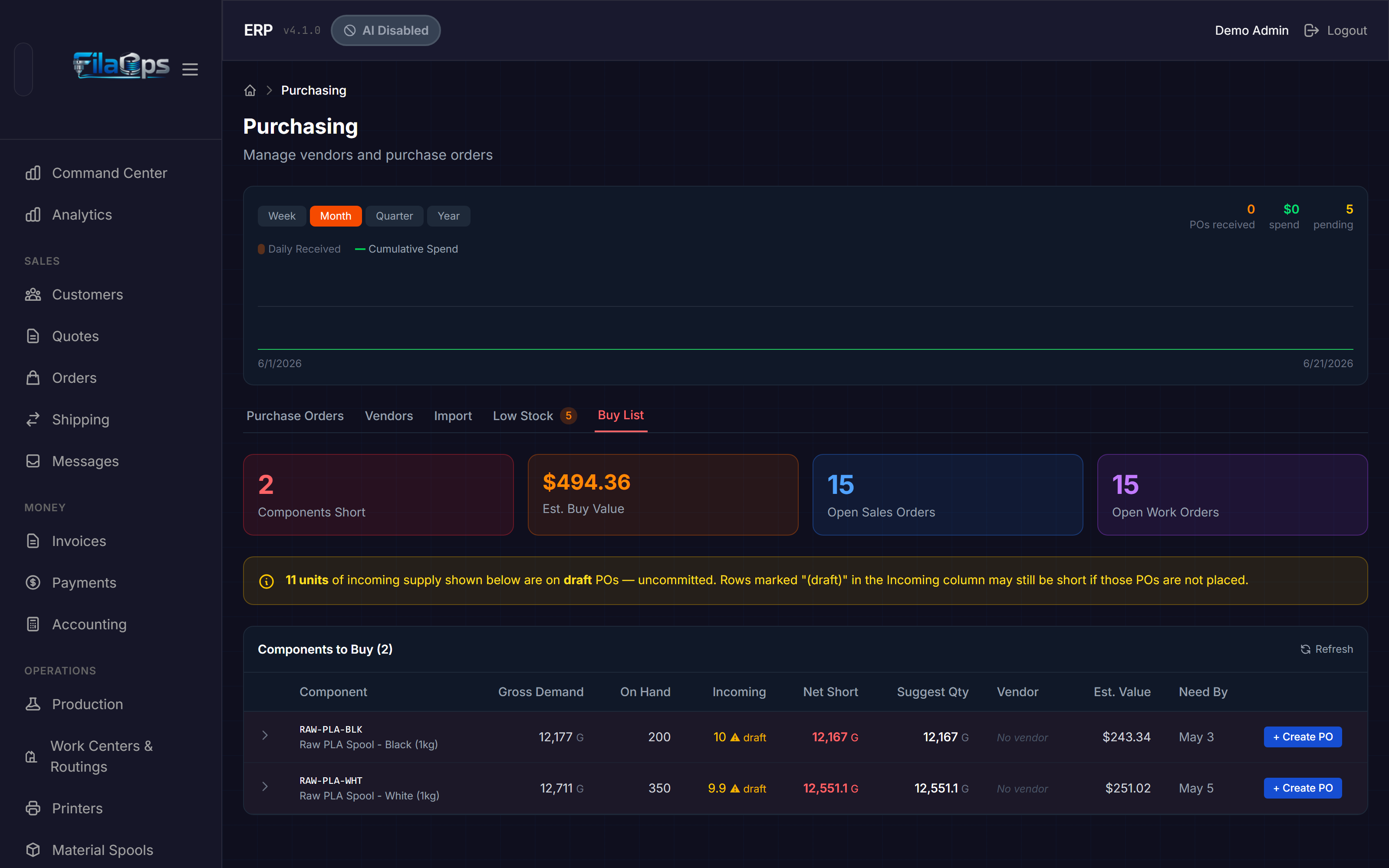Switch to the Low Stock tab
This screenshot has width=1389, height=868.
[x=534, y=416]
